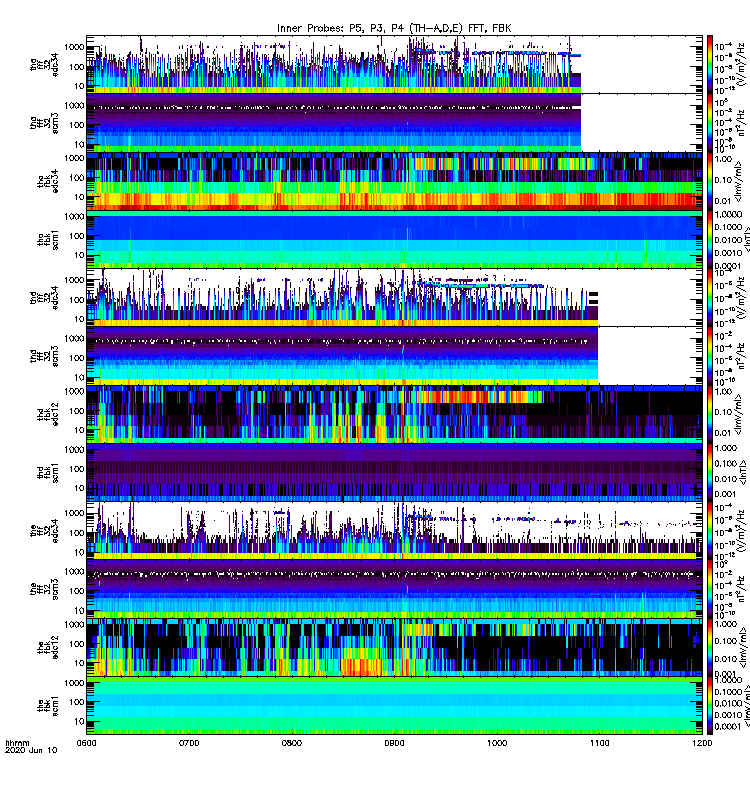Pick the color bar beside thd fff scm3 panel

[710, 356]
